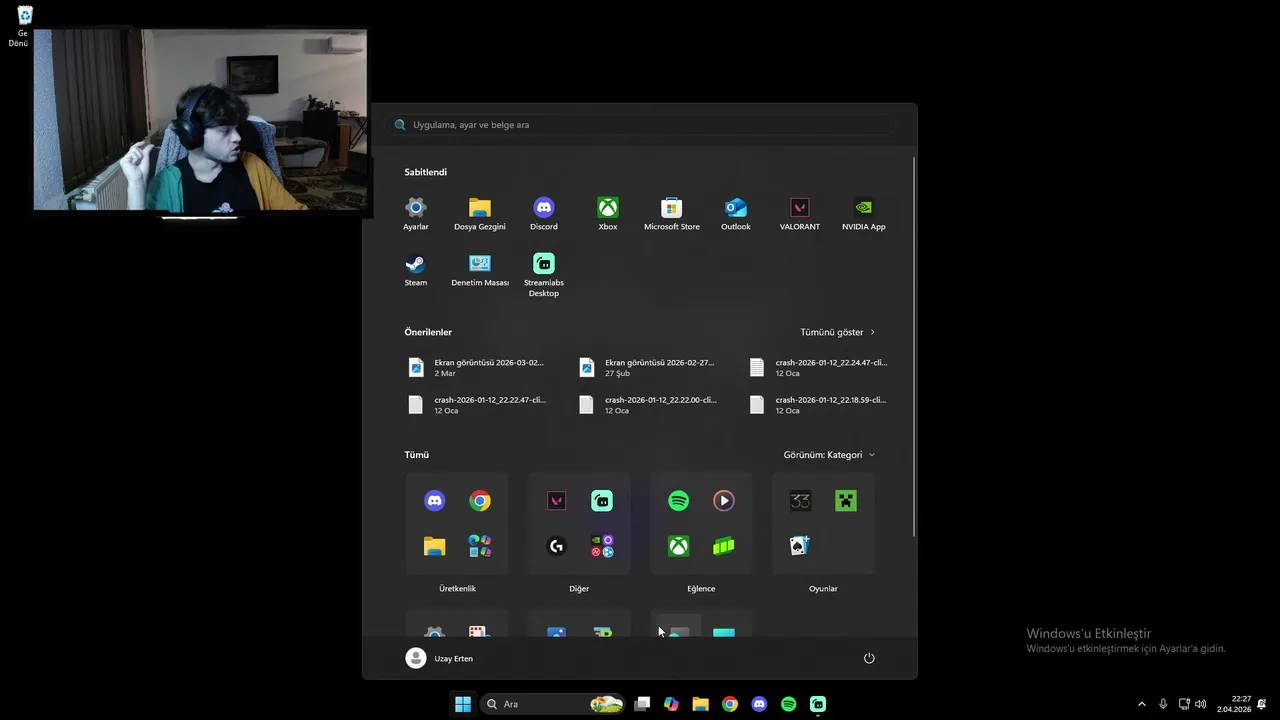
Task: Open crash-2026-01-12_22.22.00 file
Action: 647,405
